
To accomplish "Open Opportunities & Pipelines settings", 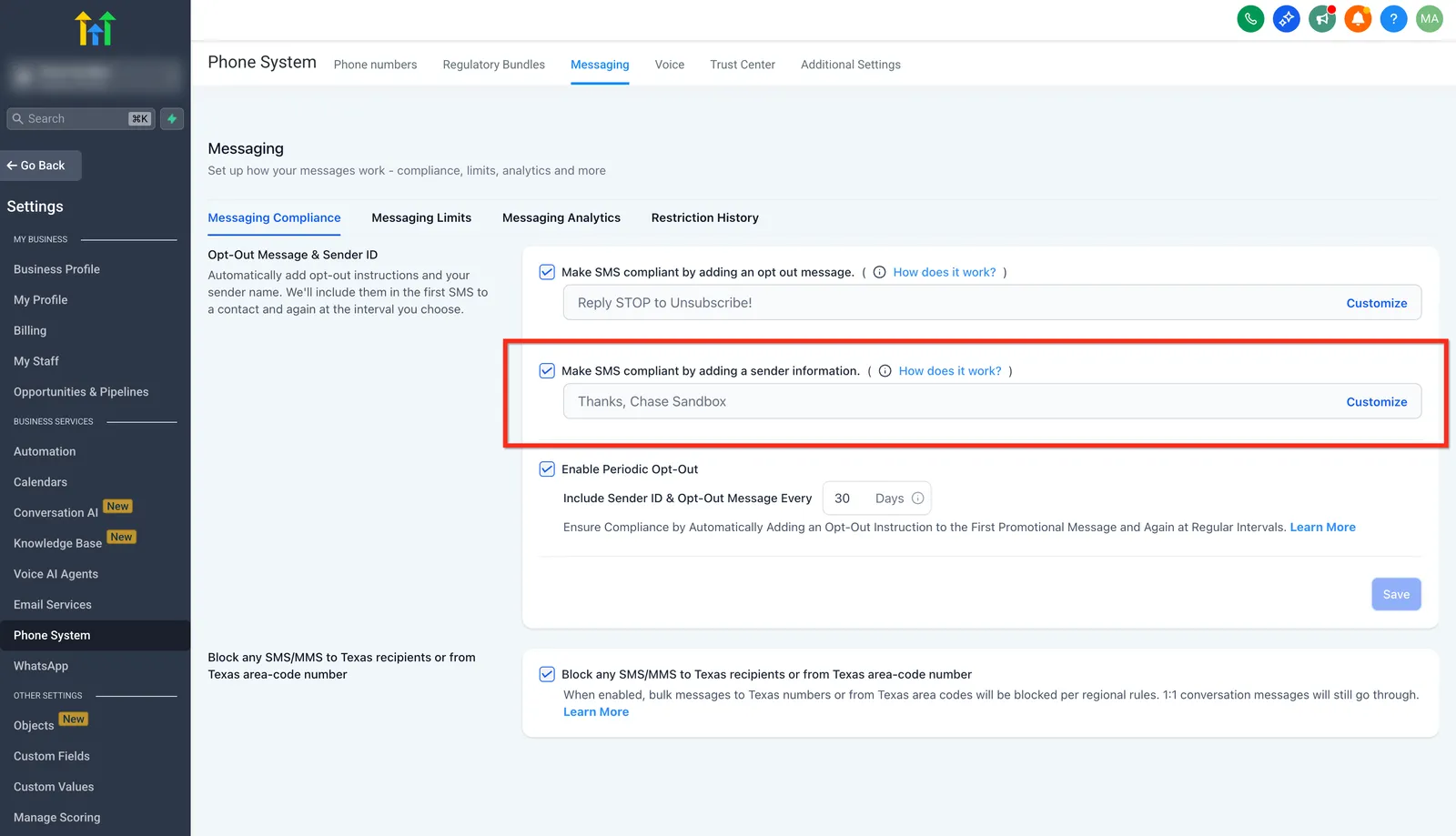I will [x=81, y=392].
